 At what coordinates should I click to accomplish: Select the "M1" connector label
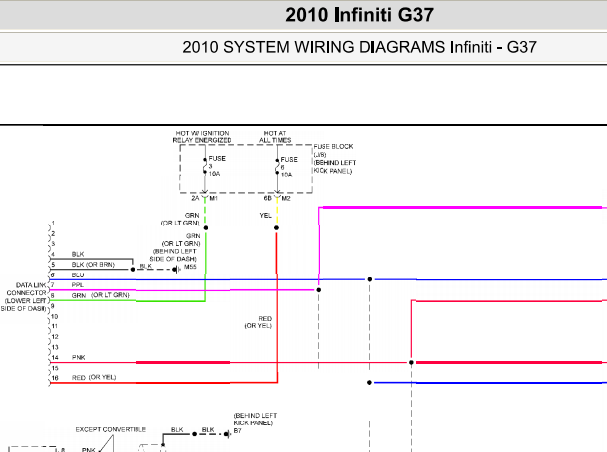point(213,198)
